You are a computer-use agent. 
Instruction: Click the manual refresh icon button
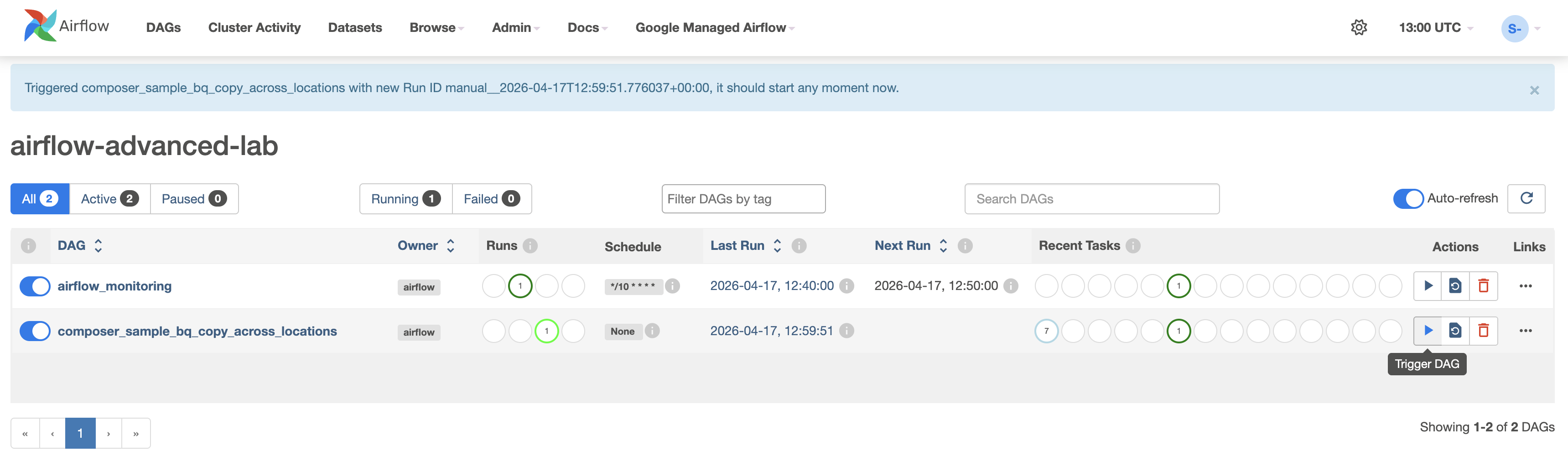pos(1526,198)
